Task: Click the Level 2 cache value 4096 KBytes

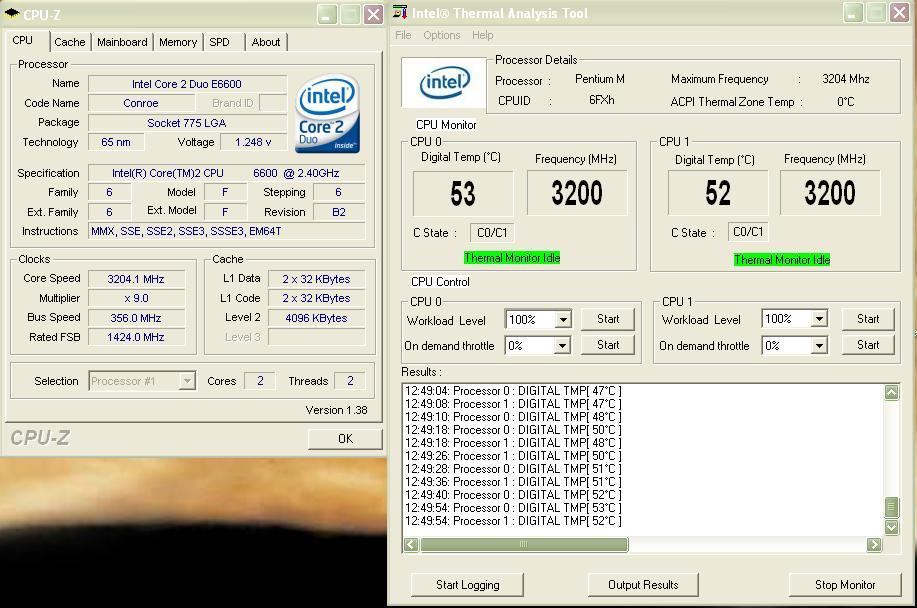Action: tap(316, 318)
